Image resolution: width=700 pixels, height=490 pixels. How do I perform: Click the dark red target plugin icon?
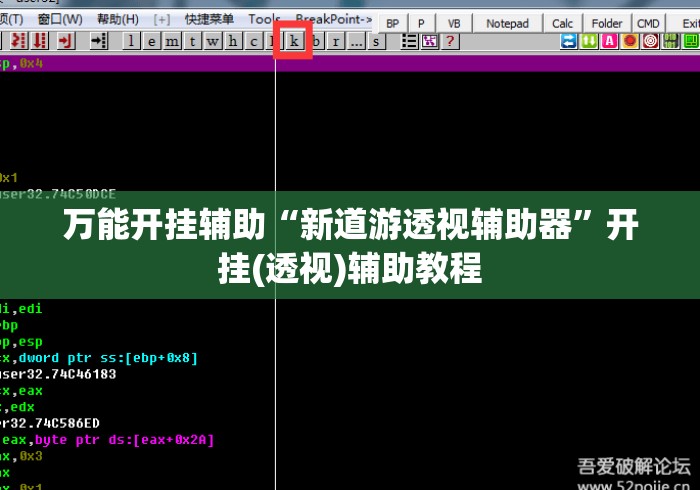(650, 41)
